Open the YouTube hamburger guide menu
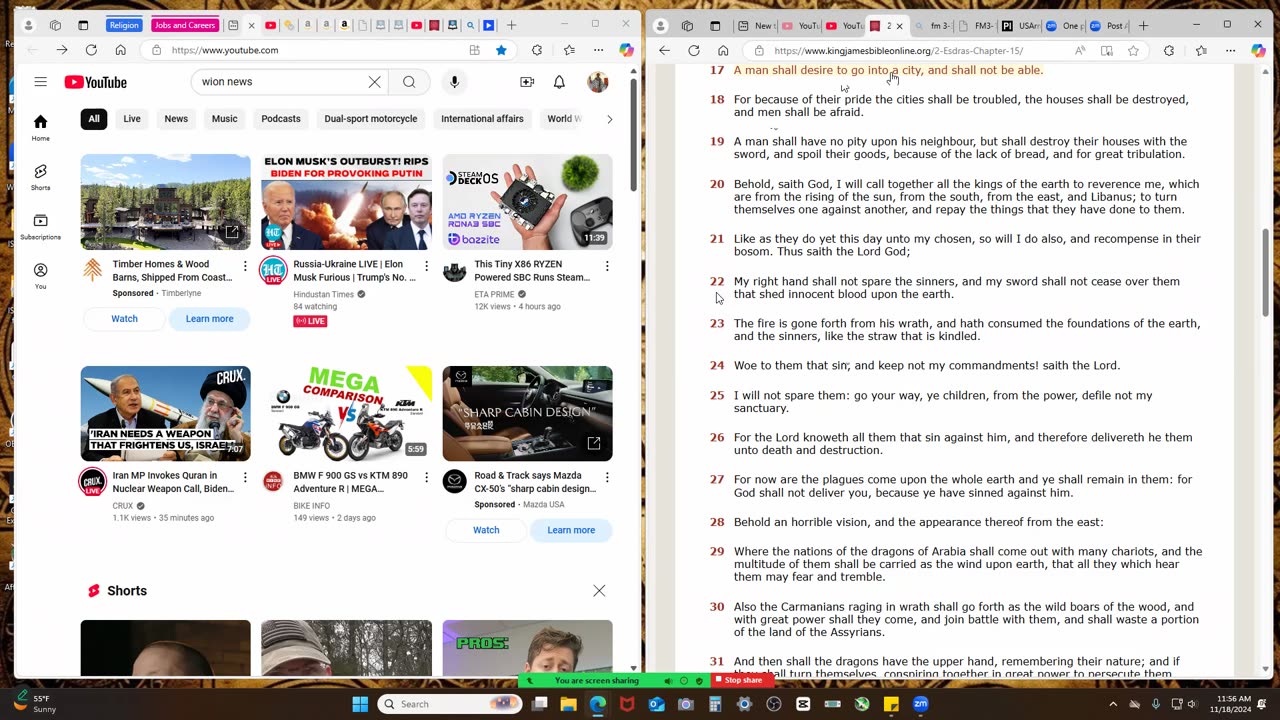The height and width of the screenshot is (720, 1280). (40, 82)
